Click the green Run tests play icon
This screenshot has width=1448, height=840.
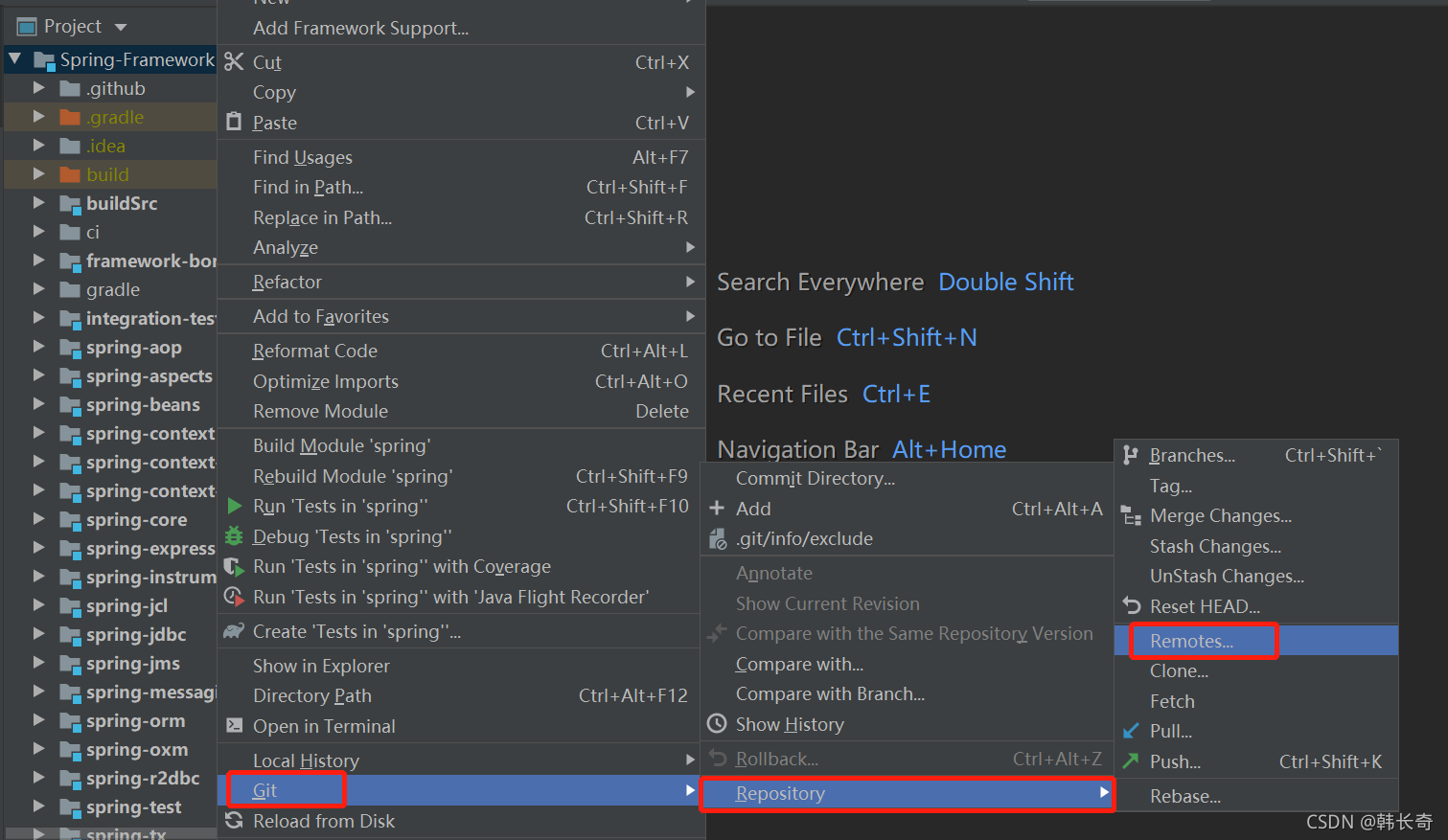coord(235,506)
